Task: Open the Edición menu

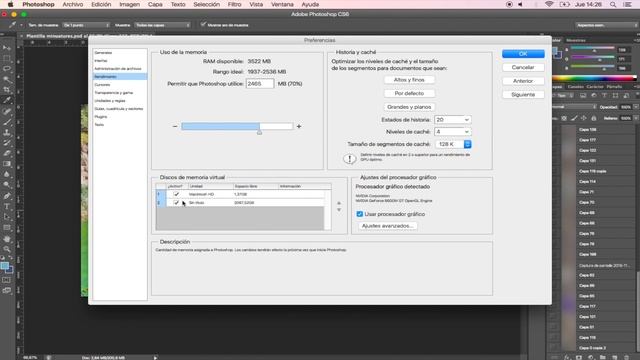Action: [x=101, y=4]
